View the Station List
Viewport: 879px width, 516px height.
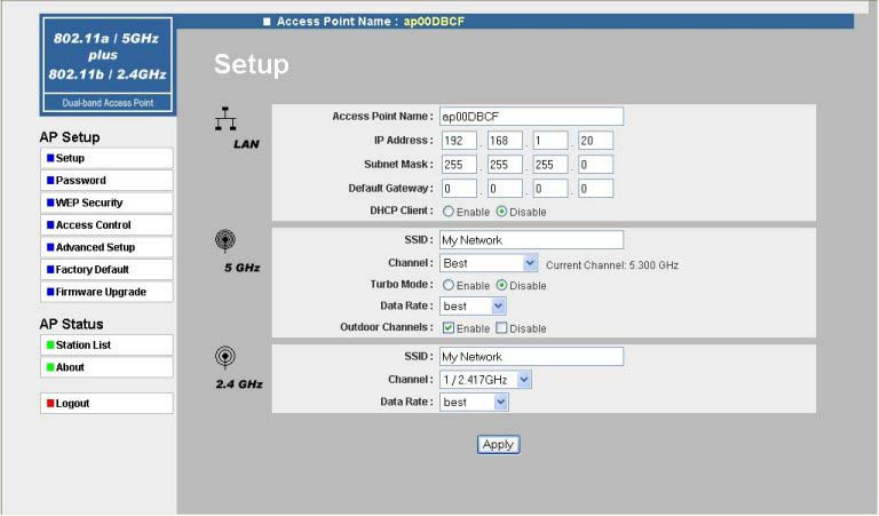pos(107,345)
